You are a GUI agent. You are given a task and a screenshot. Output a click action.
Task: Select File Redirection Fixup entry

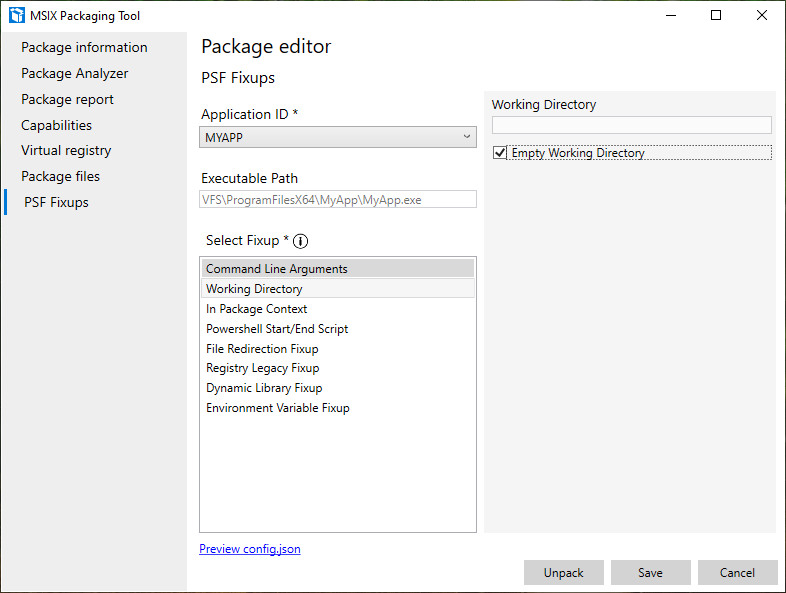[338, 348]
